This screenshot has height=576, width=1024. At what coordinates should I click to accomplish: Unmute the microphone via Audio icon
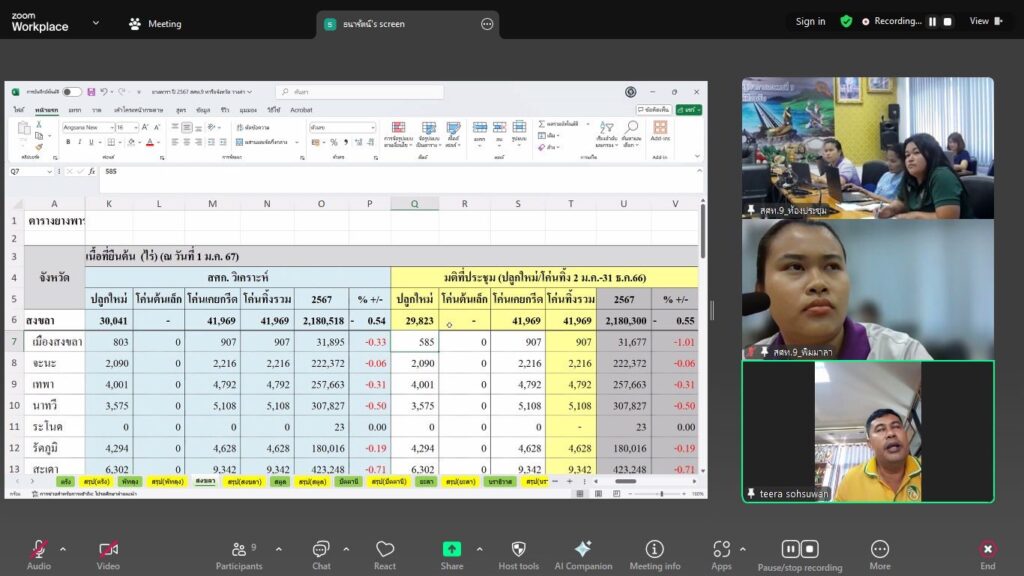39,549
